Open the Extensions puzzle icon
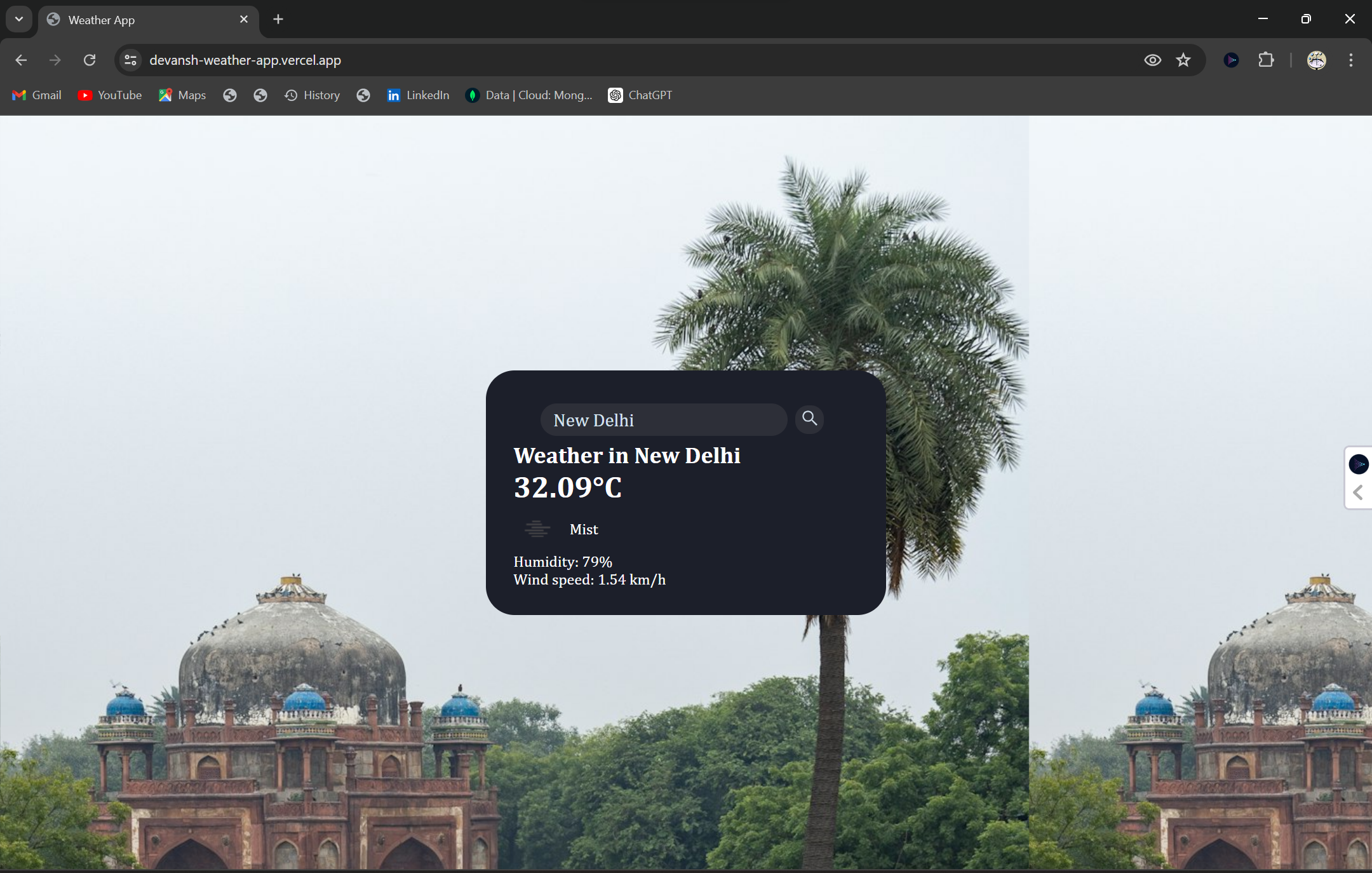Viewport: 1372px width, 873px height. pos(1265,60)
